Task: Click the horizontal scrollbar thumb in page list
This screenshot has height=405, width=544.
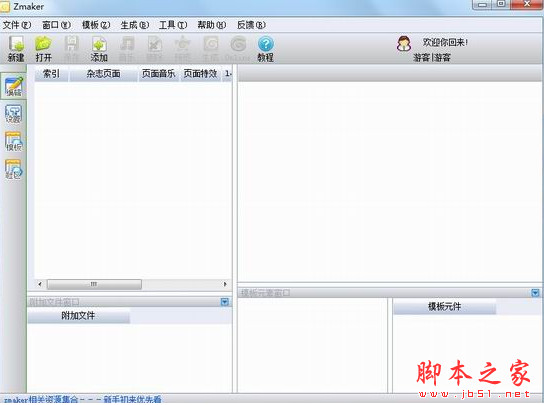Action: [94, 284]
